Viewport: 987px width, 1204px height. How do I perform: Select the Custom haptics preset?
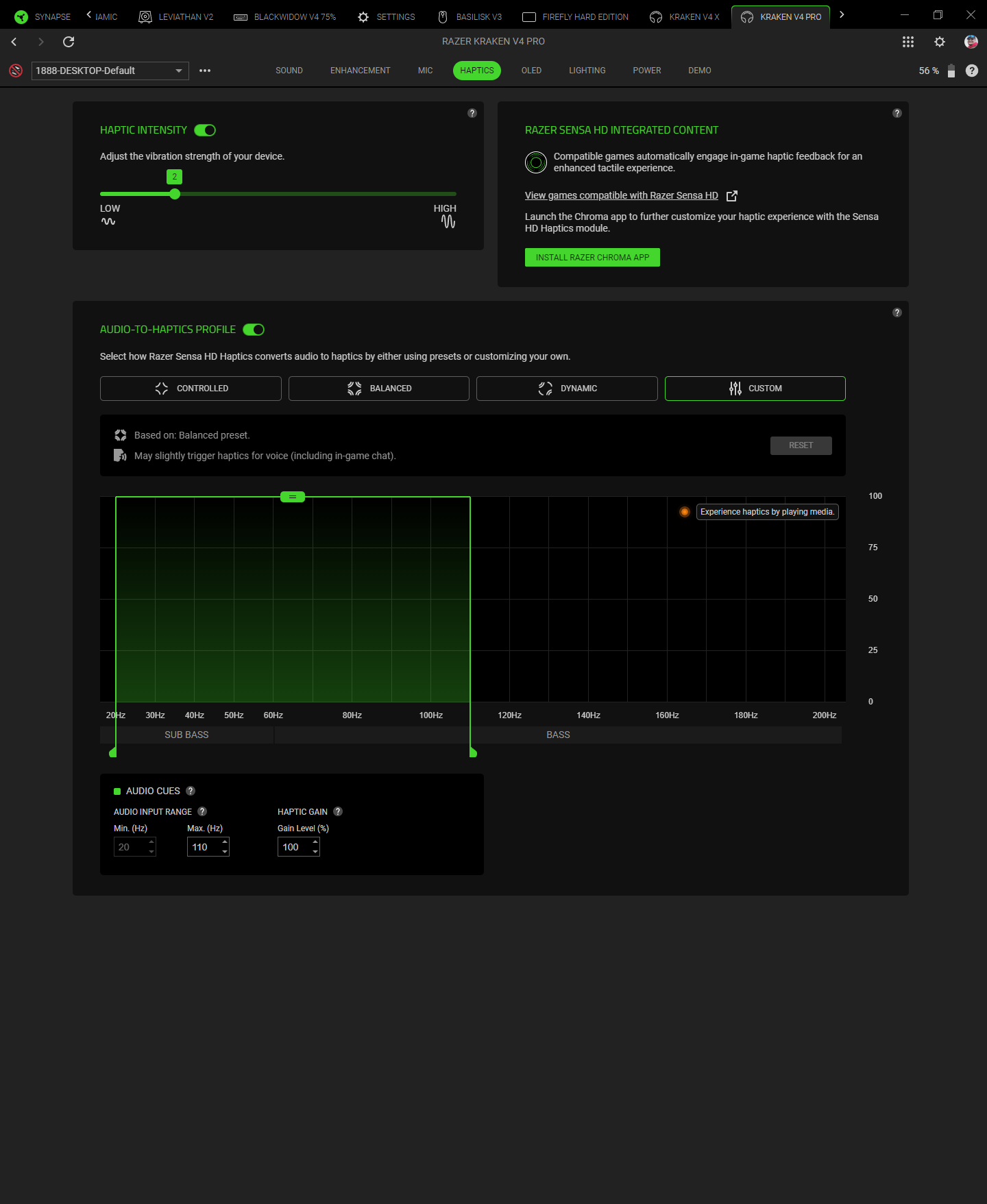(755, 389)
